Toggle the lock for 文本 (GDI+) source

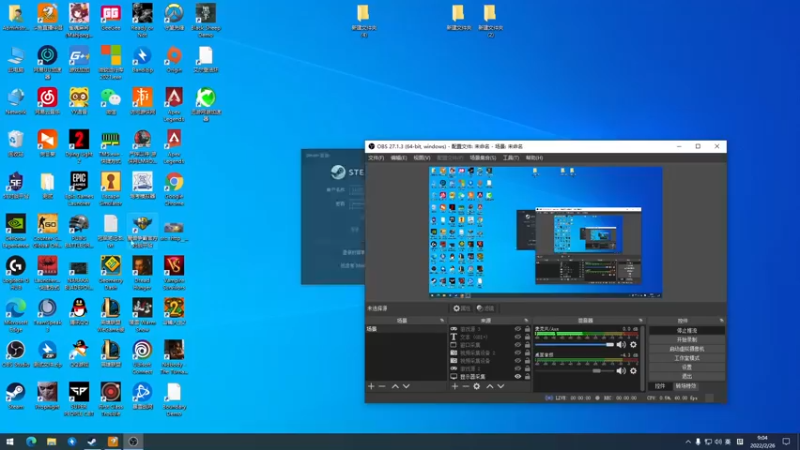click(x=527, y=337)
